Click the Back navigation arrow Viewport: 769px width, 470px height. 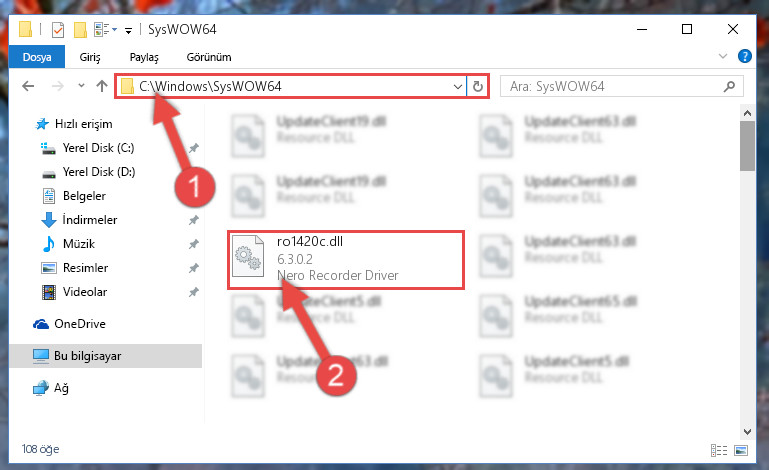(28, 86)
